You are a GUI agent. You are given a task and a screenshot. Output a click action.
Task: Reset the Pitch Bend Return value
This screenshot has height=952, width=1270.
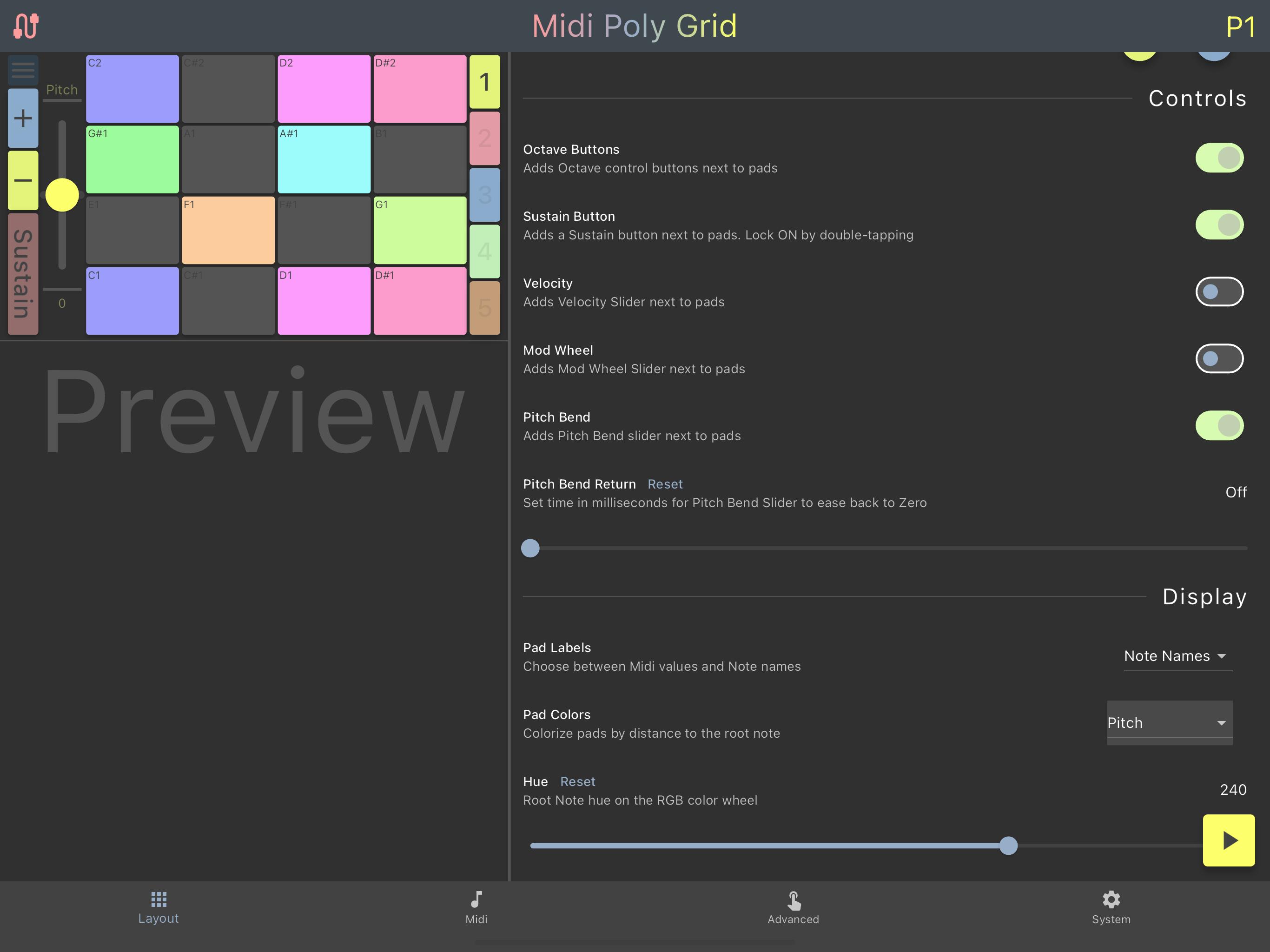tap(665, 484)
